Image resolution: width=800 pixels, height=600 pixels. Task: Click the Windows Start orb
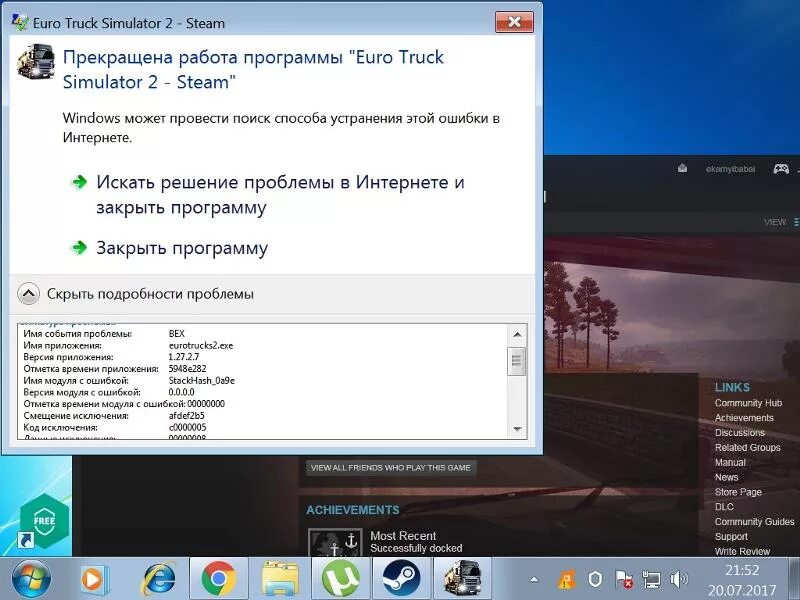click(31, 580)
